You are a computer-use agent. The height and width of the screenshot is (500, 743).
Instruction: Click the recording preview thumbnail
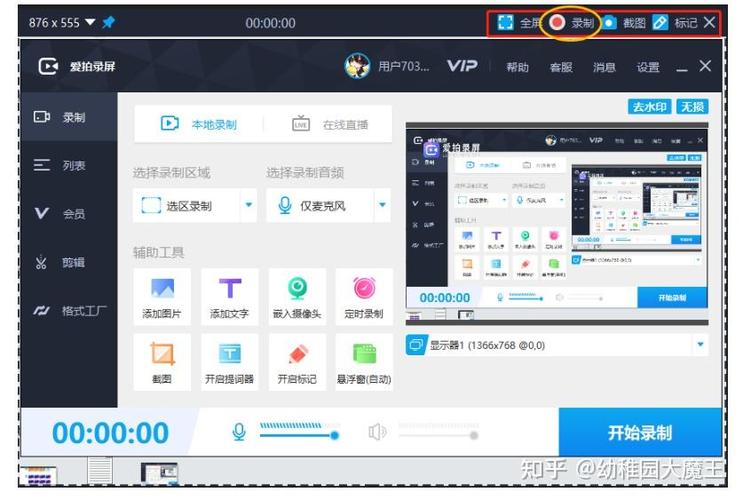(x=557, y=224)
